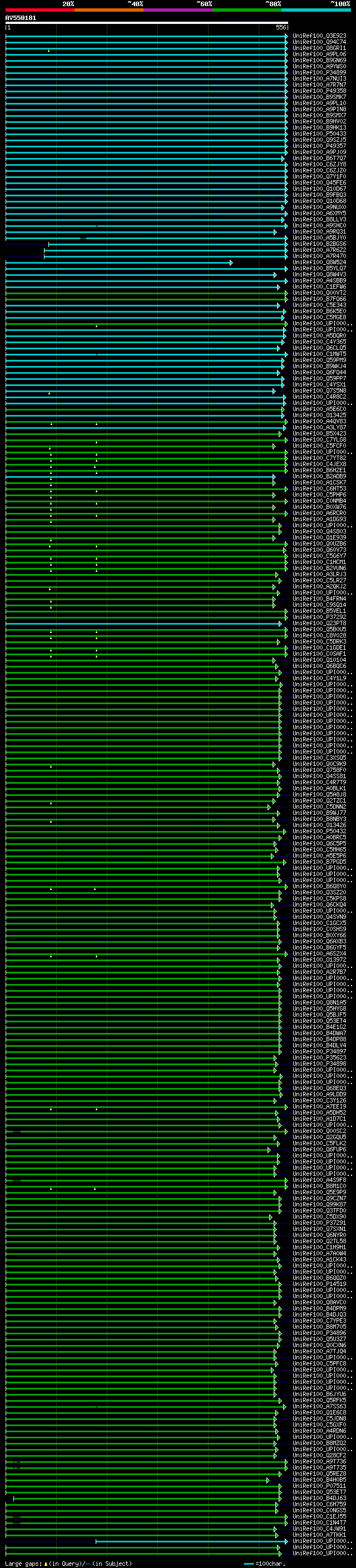
Task: Click the arrowhead of the UniRef100_B7PGD5 alignment
Action: pos(284,862)
